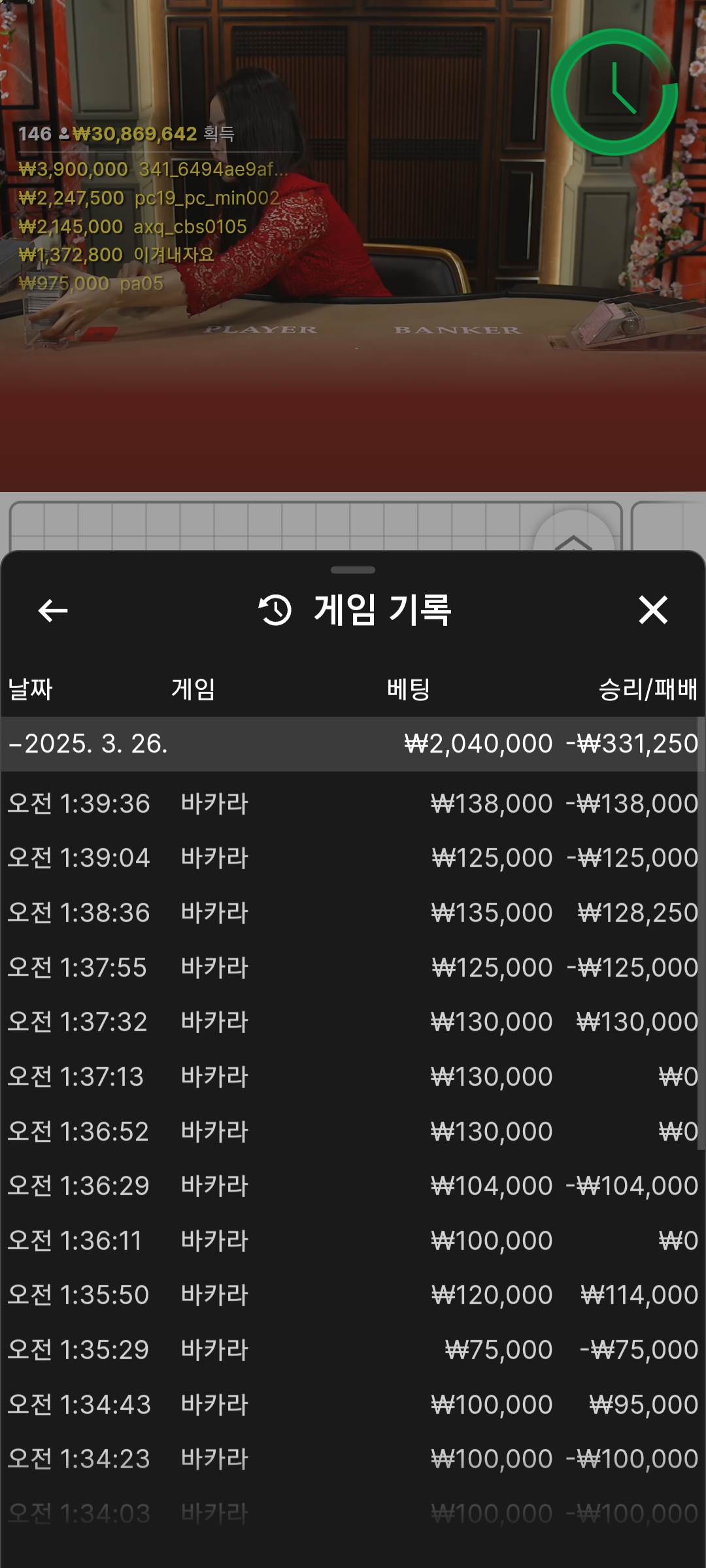Tap the back arrow in game history
Screen dimensions: 706x1568
[x=53, y=611]
